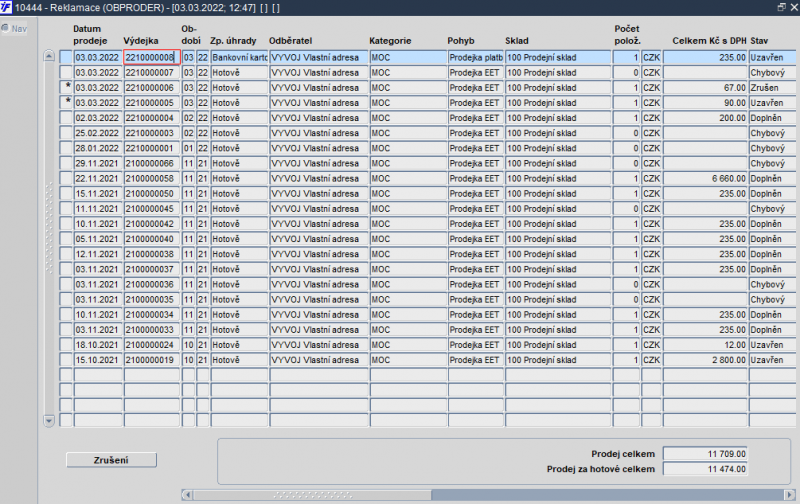Click the Výdejka field 2210000008

click(152, 57)
